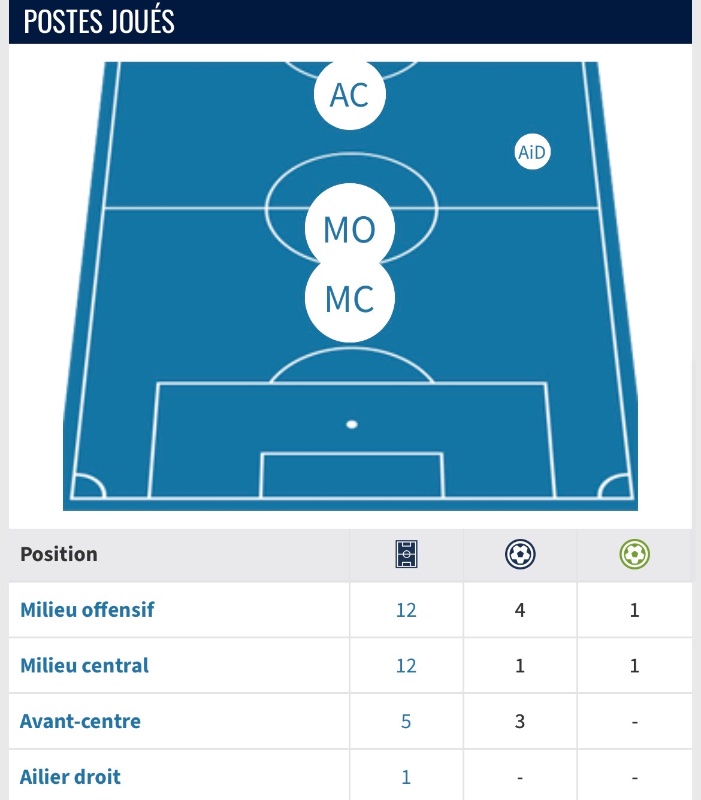
Task: Click the green assists ball icon header
Action: click(634, 554)
